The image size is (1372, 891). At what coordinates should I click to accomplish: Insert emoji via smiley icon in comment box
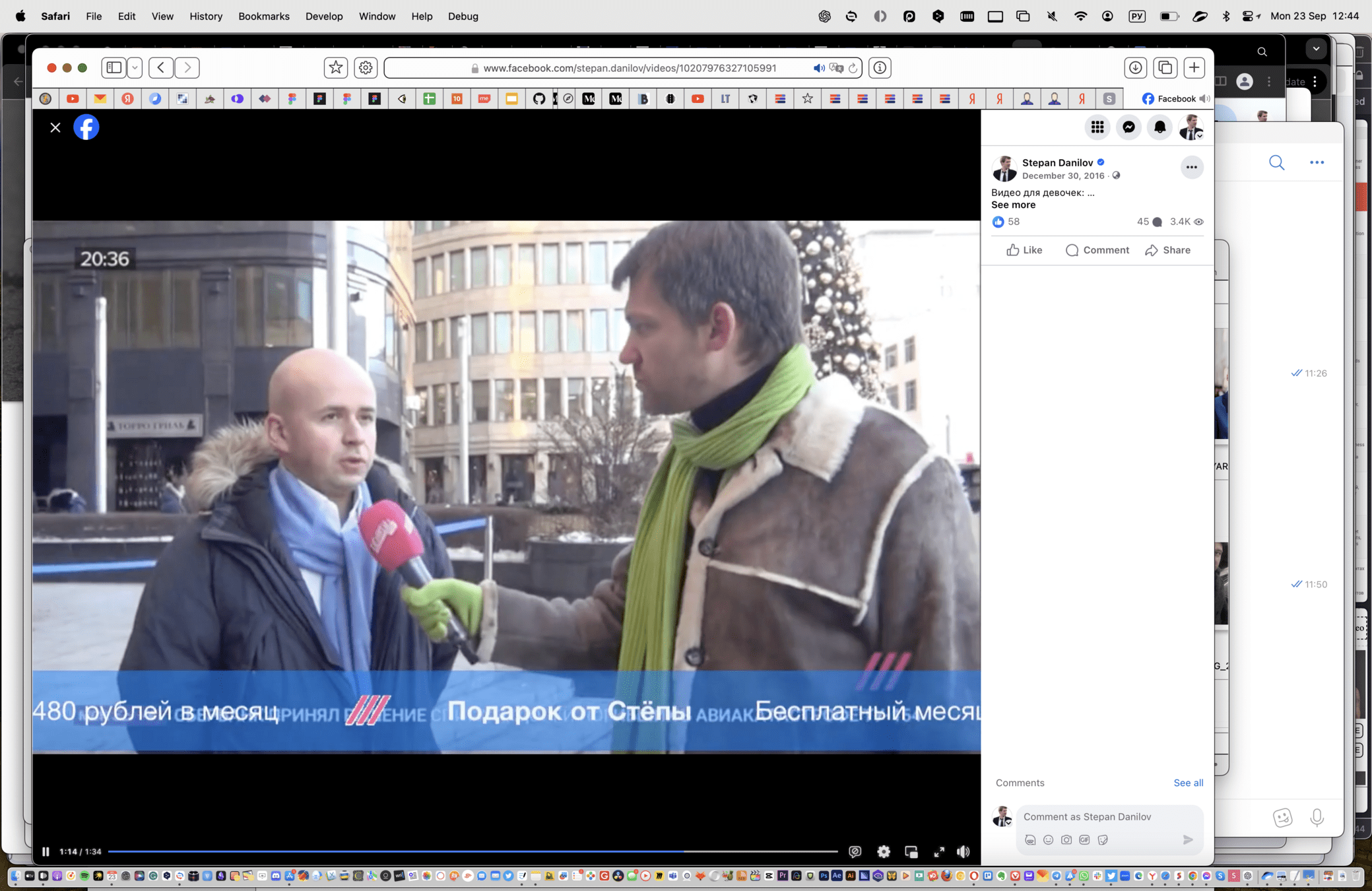coord(1048,840)
